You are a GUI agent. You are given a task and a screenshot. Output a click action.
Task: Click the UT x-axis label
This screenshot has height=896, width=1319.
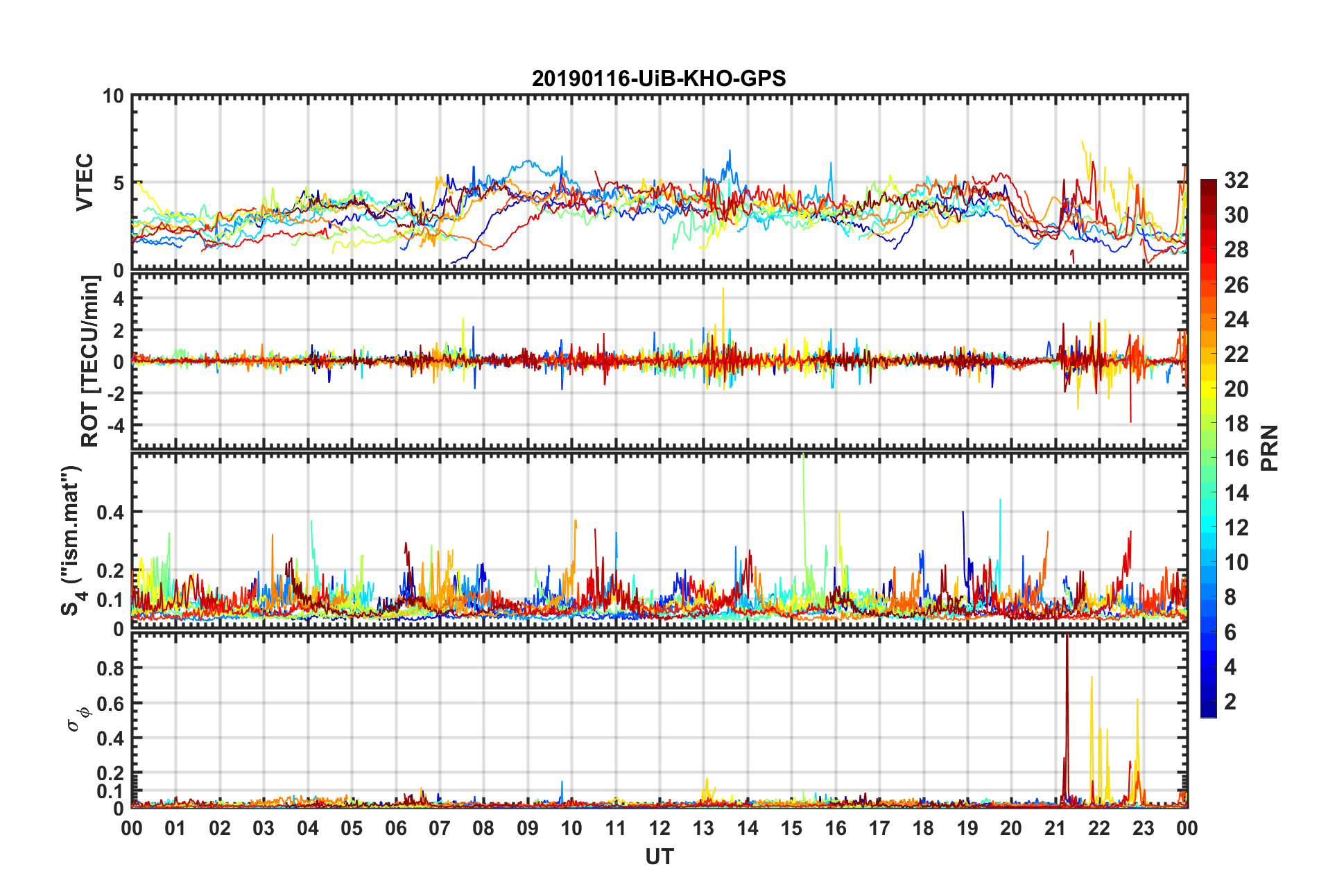(659, 857)
